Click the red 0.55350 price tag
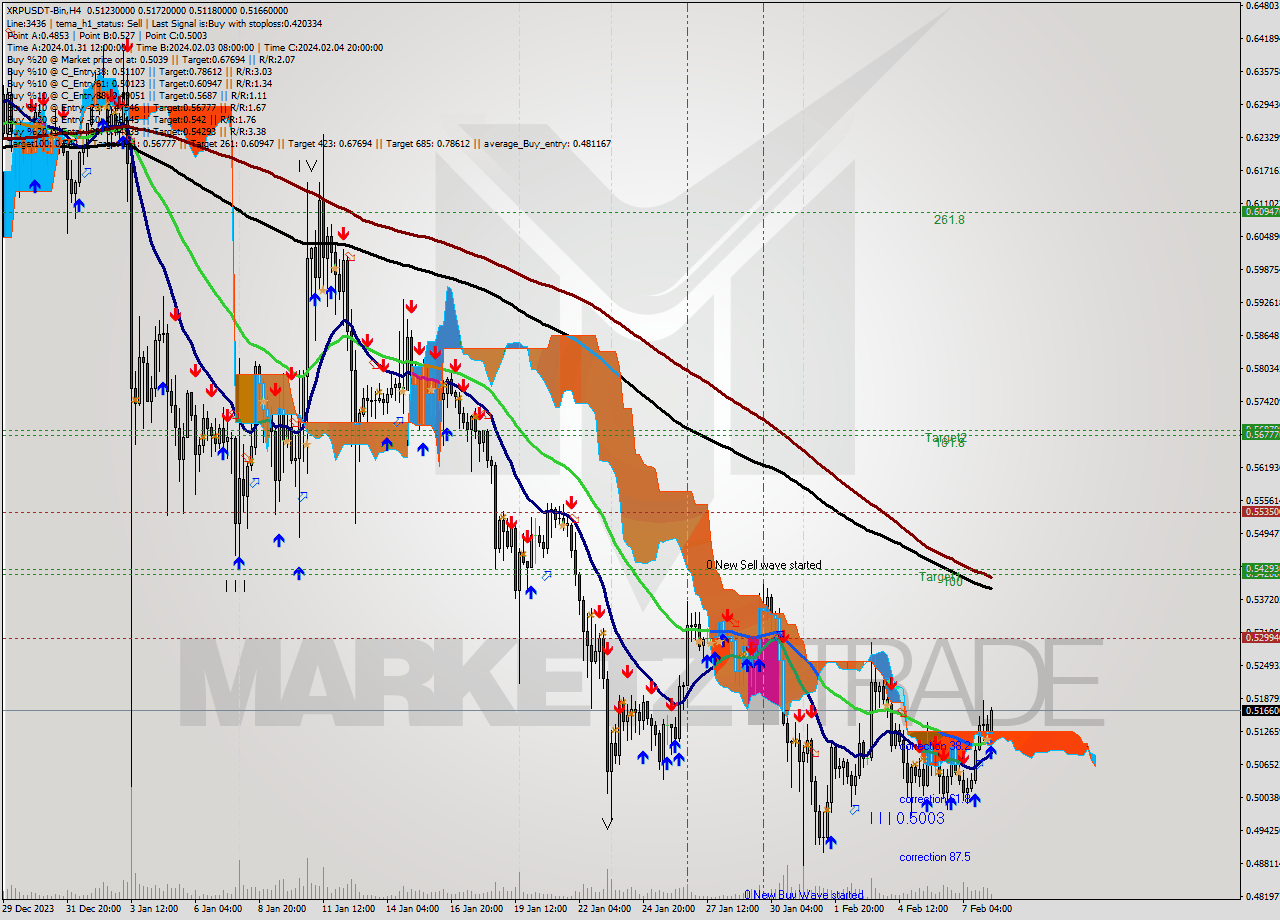Screen dimensions: 1280x920 (1260, 511)
